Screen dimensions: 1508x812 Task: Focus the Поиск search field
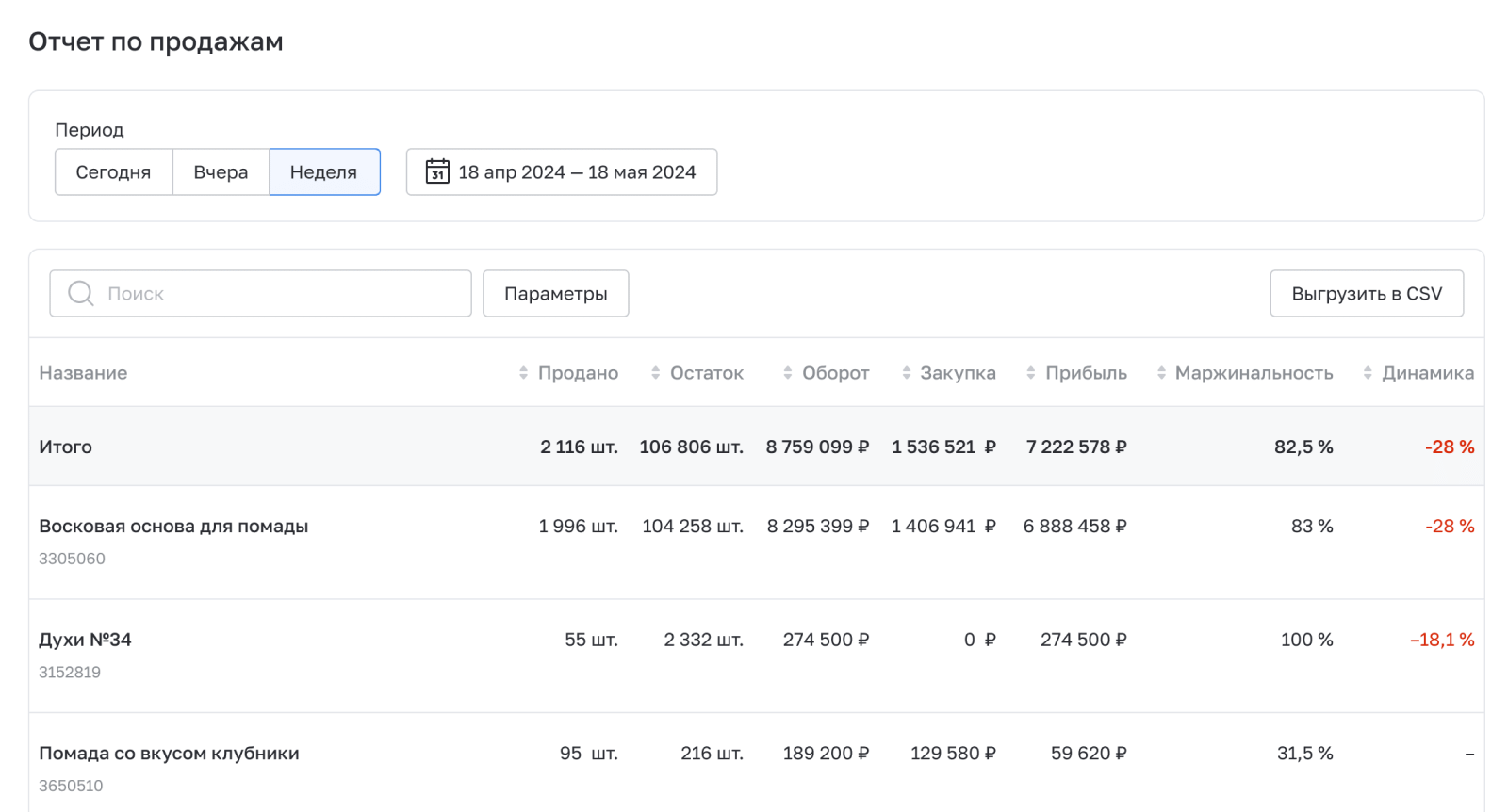click(283, 294)
